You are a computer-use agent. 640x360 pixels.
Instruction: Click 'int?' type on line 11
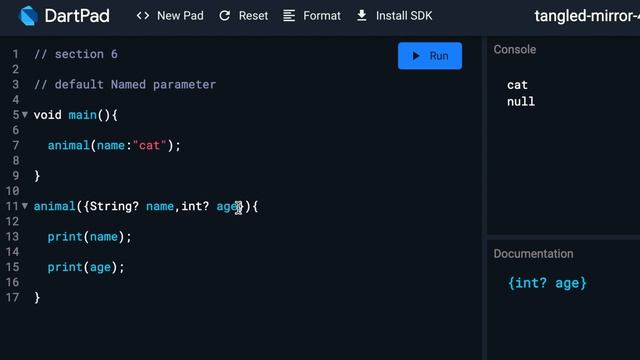pos(195,206)
